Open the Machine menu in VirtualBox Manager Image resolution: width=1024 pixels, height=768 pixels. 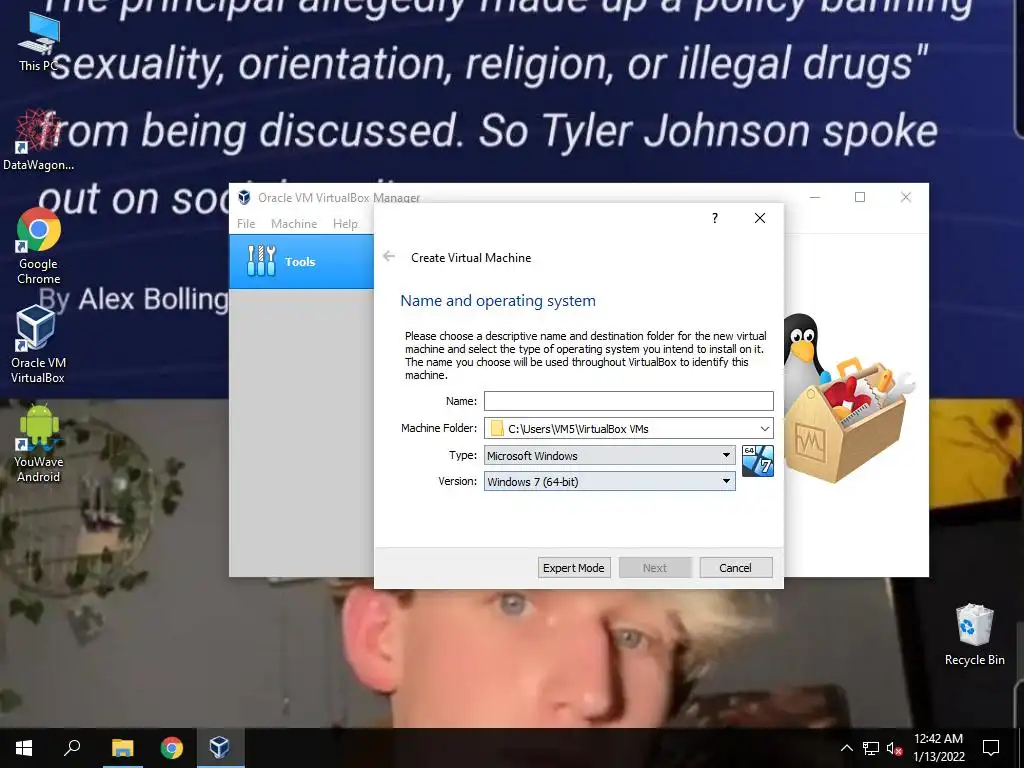point(294,223)
